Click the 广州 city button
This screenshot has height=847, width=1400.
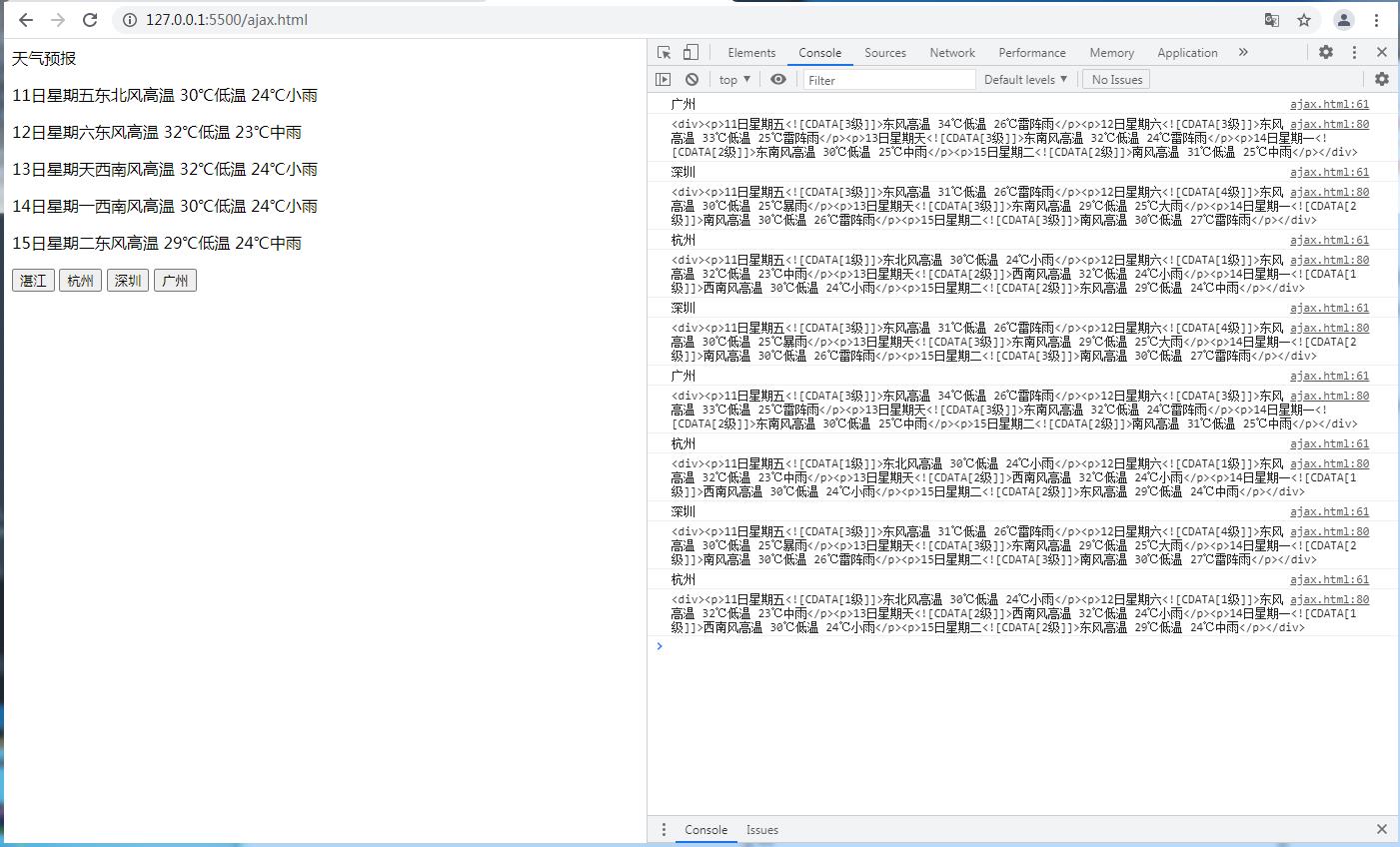[x=175, y=281]
